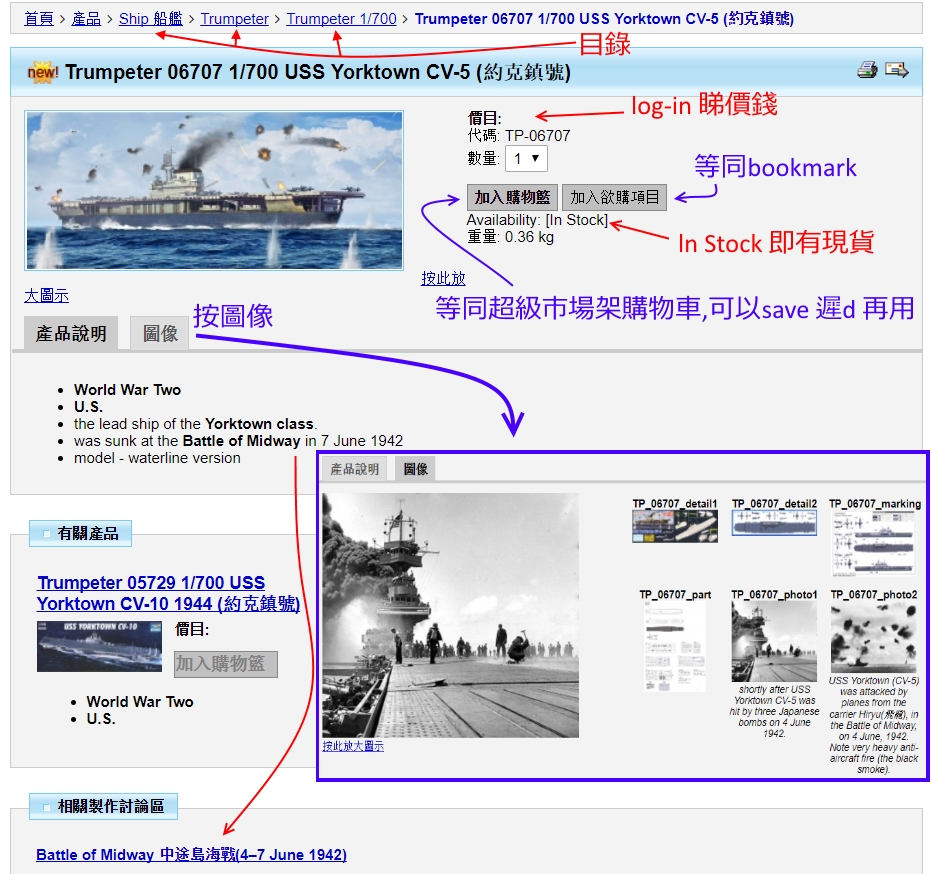Open TP_06707_detail2 thumbnail
Screen dimensions: 931x874
774,523
